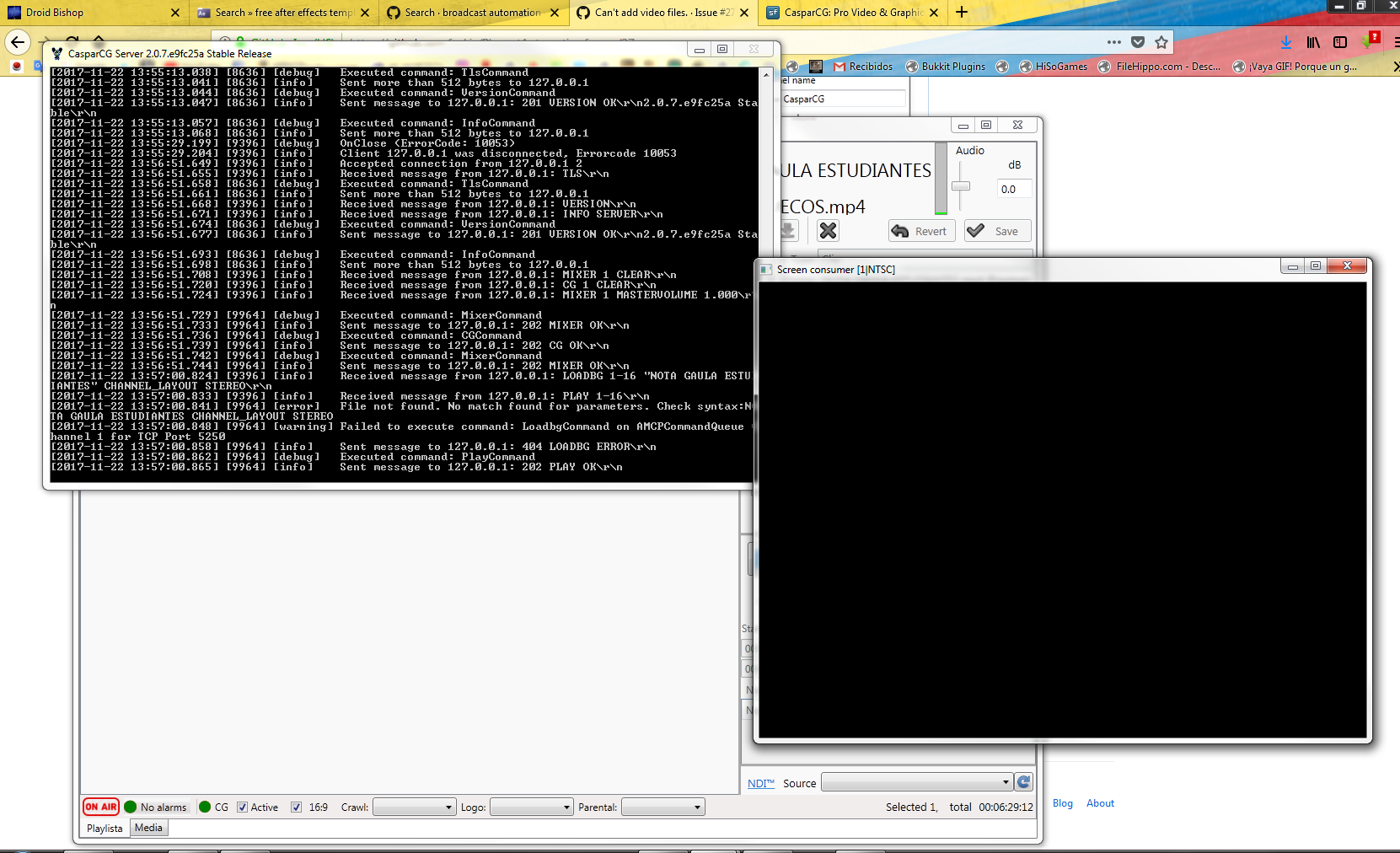Switch to the Droid Bishop browser tab
This screenshot has height=853, width=1400.
(93, 12)
